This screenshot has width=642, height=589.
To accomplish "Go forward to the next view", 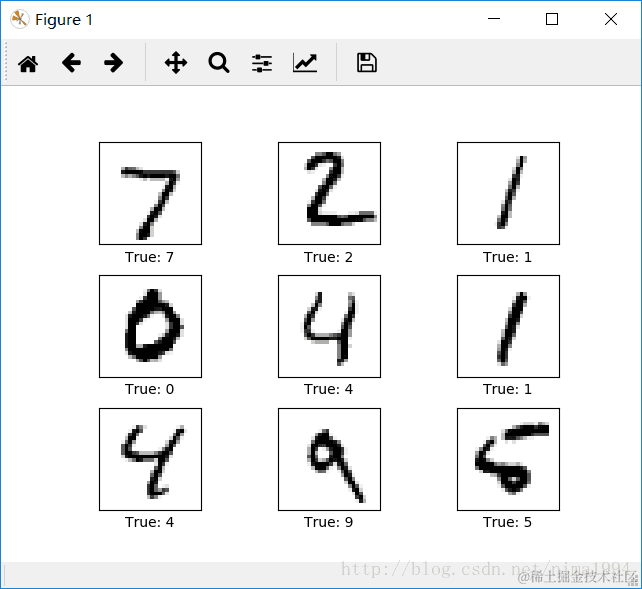I will click(113, 63).
